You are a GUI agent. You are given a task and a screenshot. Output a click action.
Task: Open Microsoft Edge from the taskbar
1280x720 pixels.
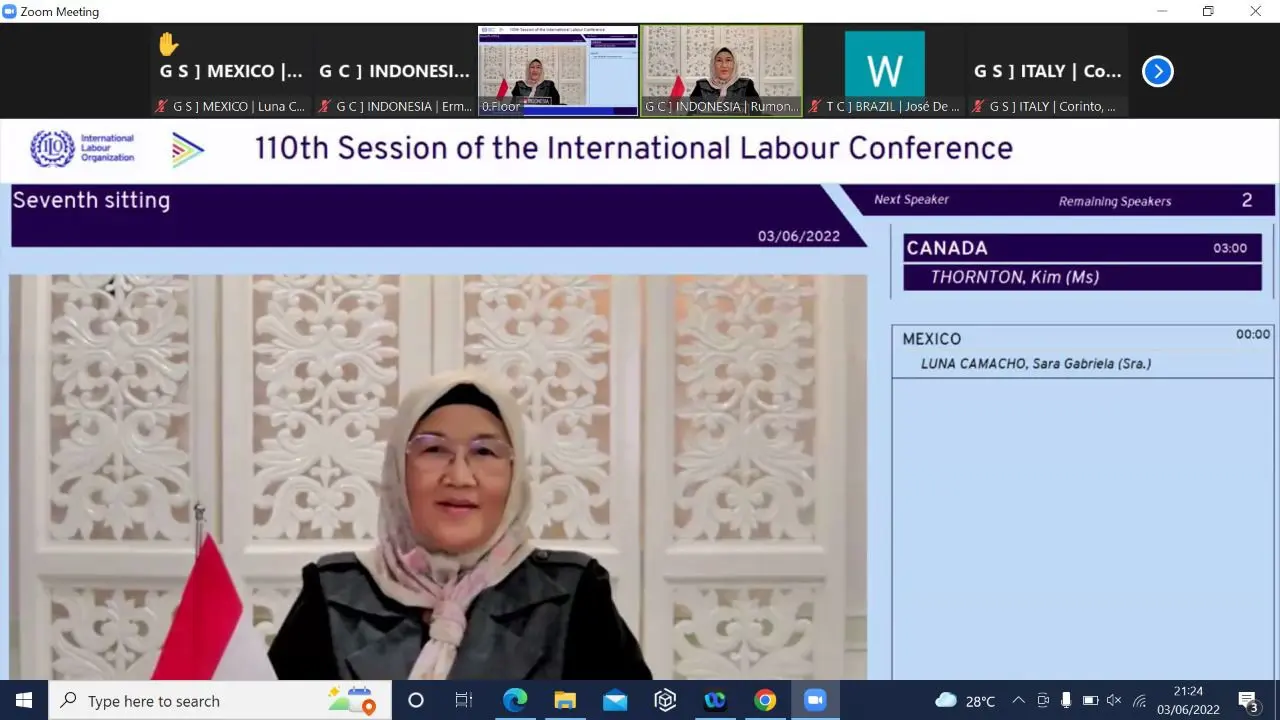point(515,701)
